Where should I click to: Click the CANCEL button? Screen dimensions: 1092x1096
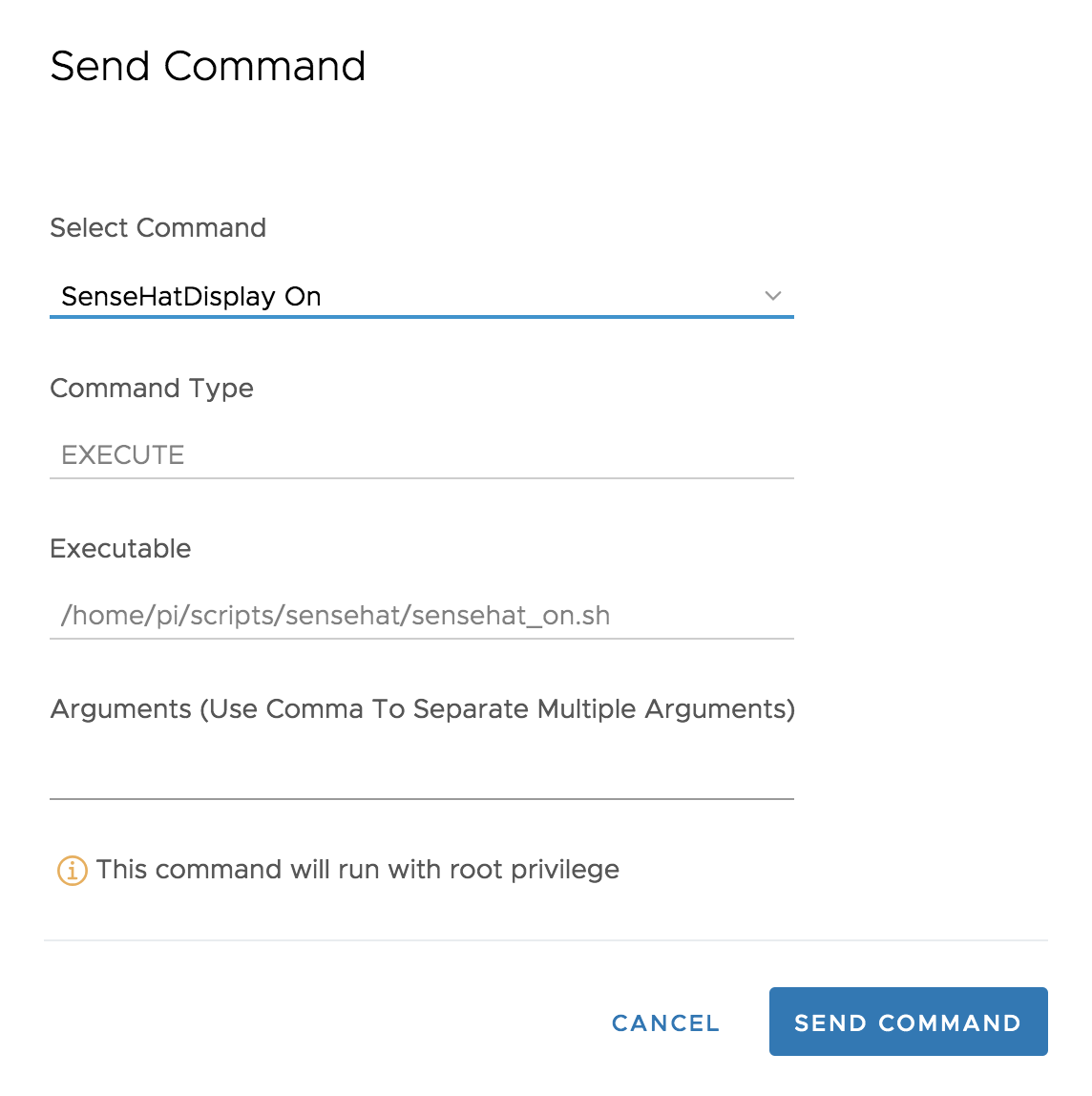pyautogui.click(x=665, y=1022)
